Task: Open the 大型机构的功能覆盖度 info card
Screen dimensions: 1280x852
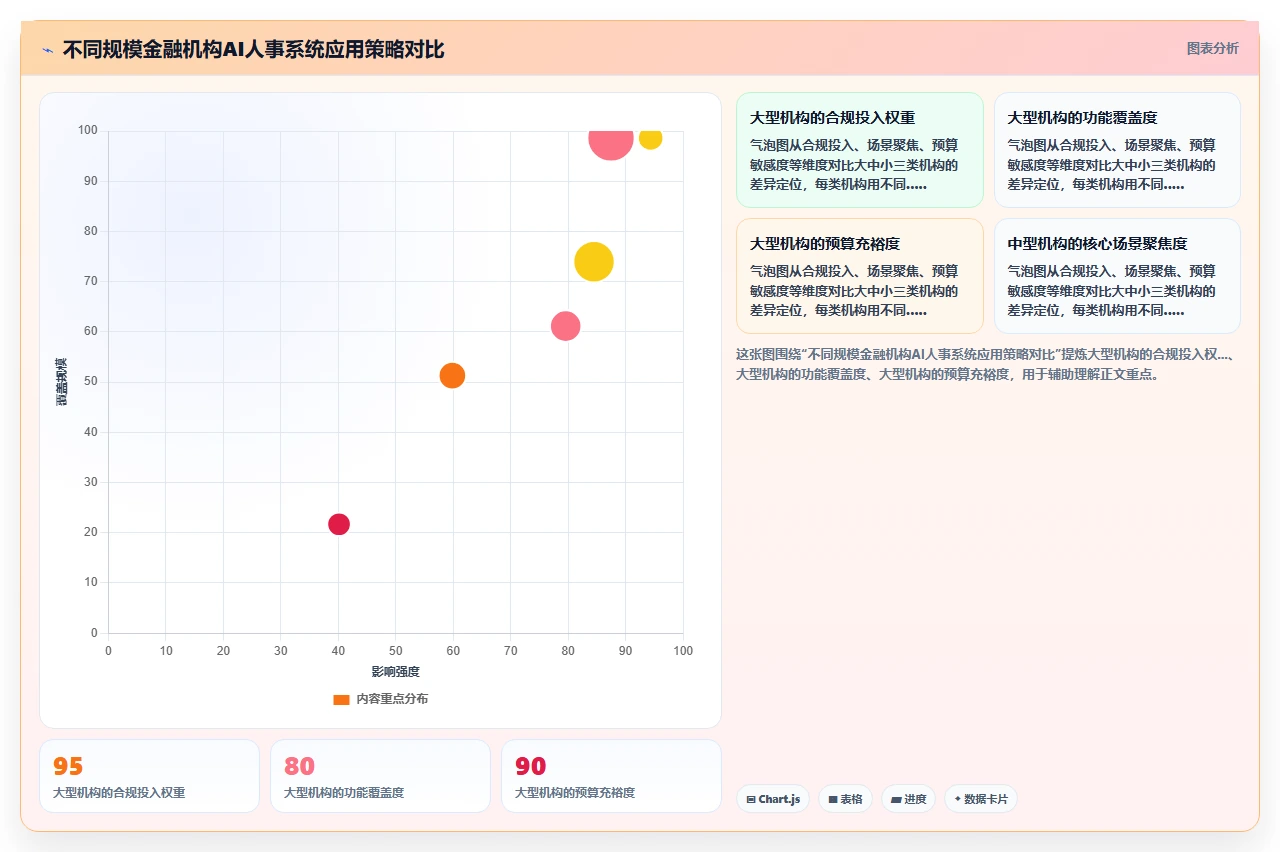Action: click(x=1117, y=150)
